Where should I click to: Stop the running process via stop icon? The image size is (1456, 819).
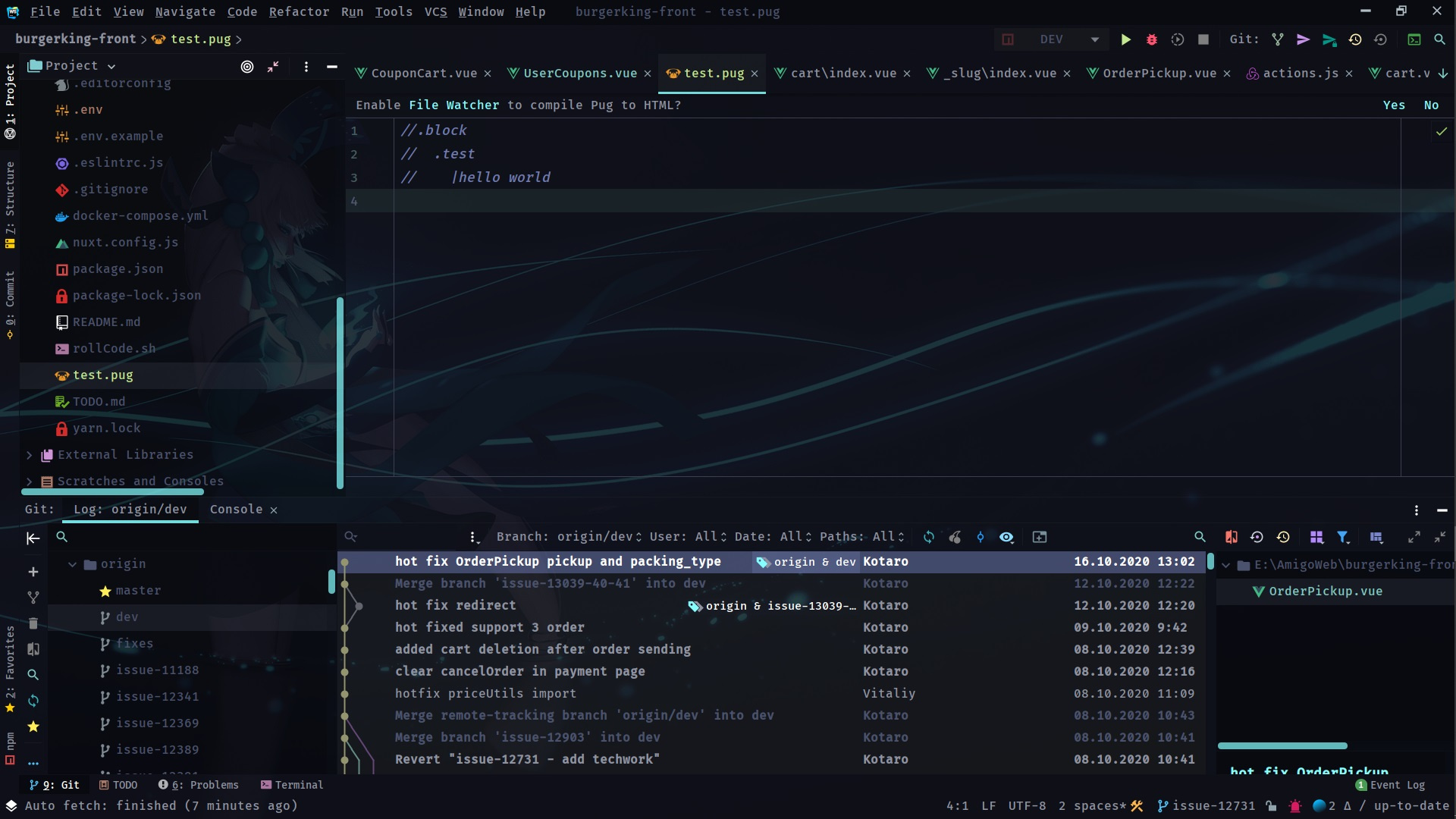point(1203,39)
